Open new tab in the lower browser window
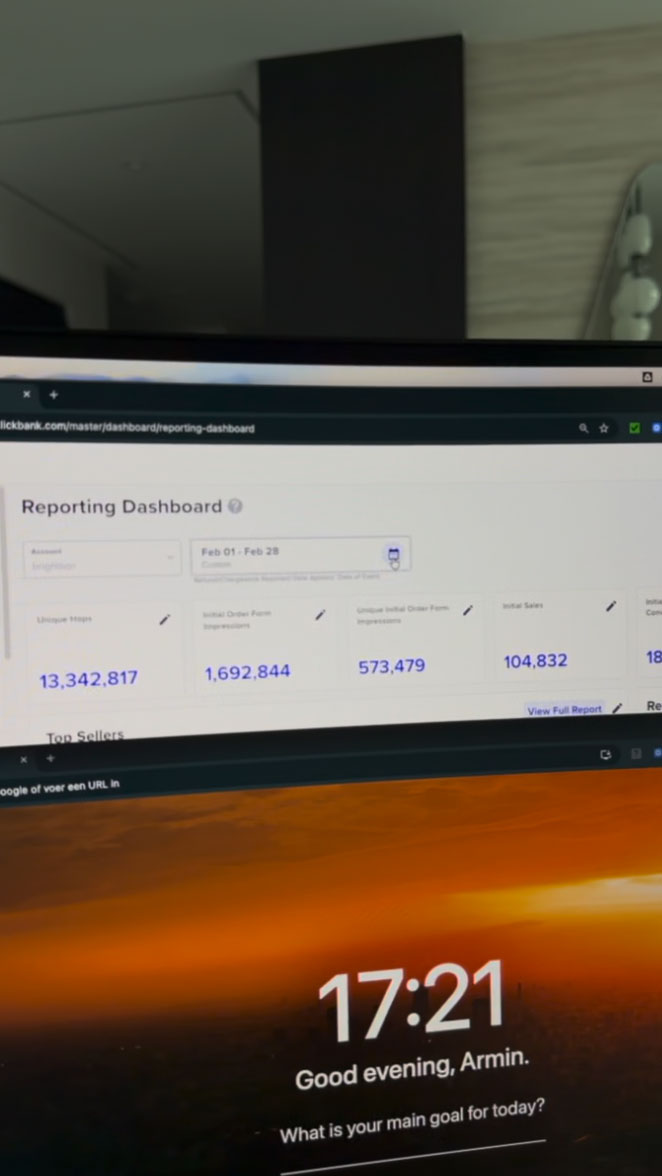This screenshot has height=1176, width=662. tap(51, 759)
